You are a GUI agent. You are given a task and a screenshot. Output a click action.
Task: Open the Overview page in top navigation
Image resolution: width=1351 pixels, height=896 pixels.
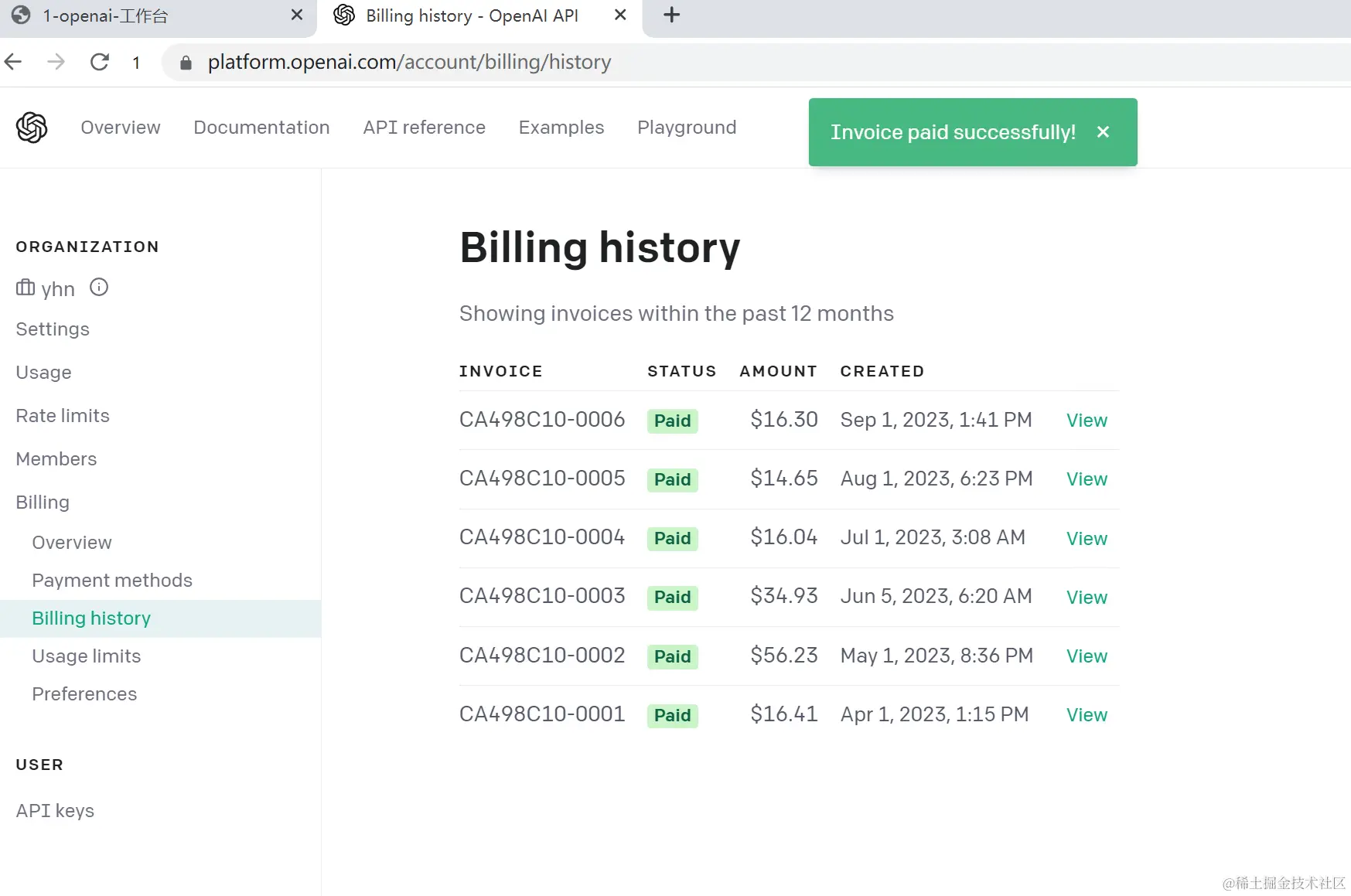(121, 128)
